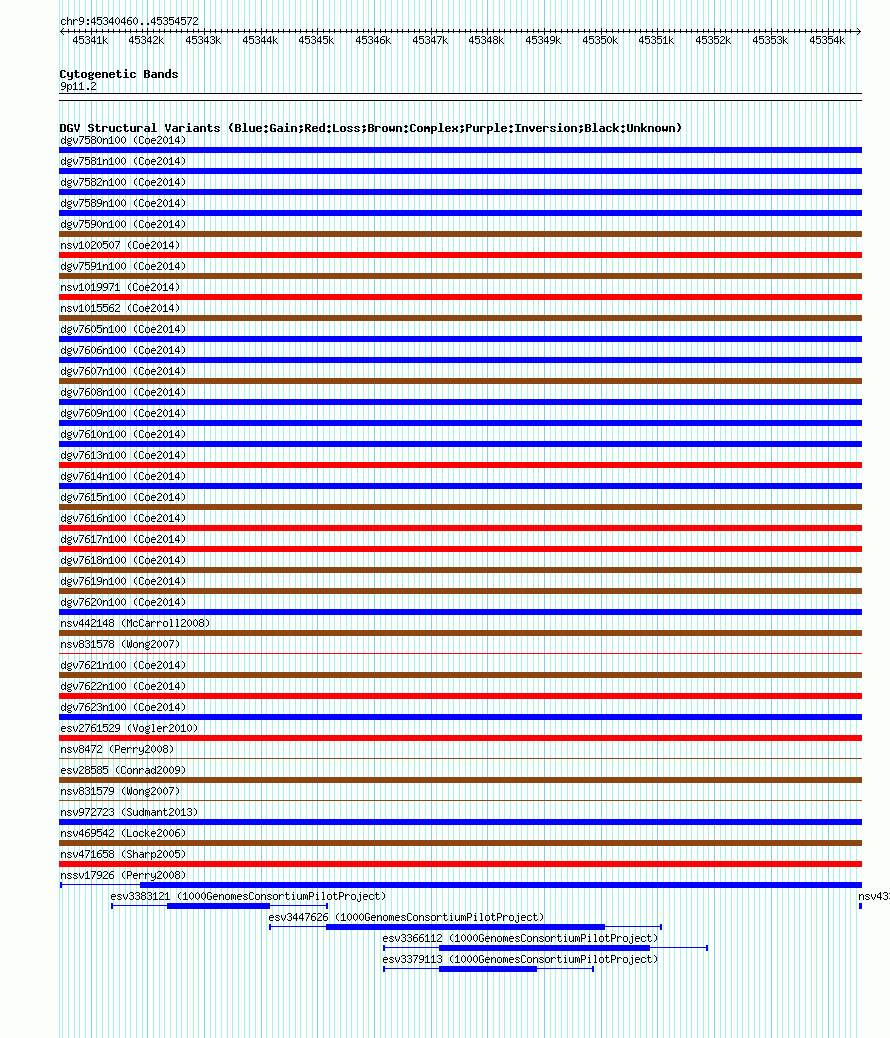Image resolution: width=890 pixels, height=1038 pixels.
Task: Click the nsv471658 (Sharp2005) label
Action: pos(123,855)
